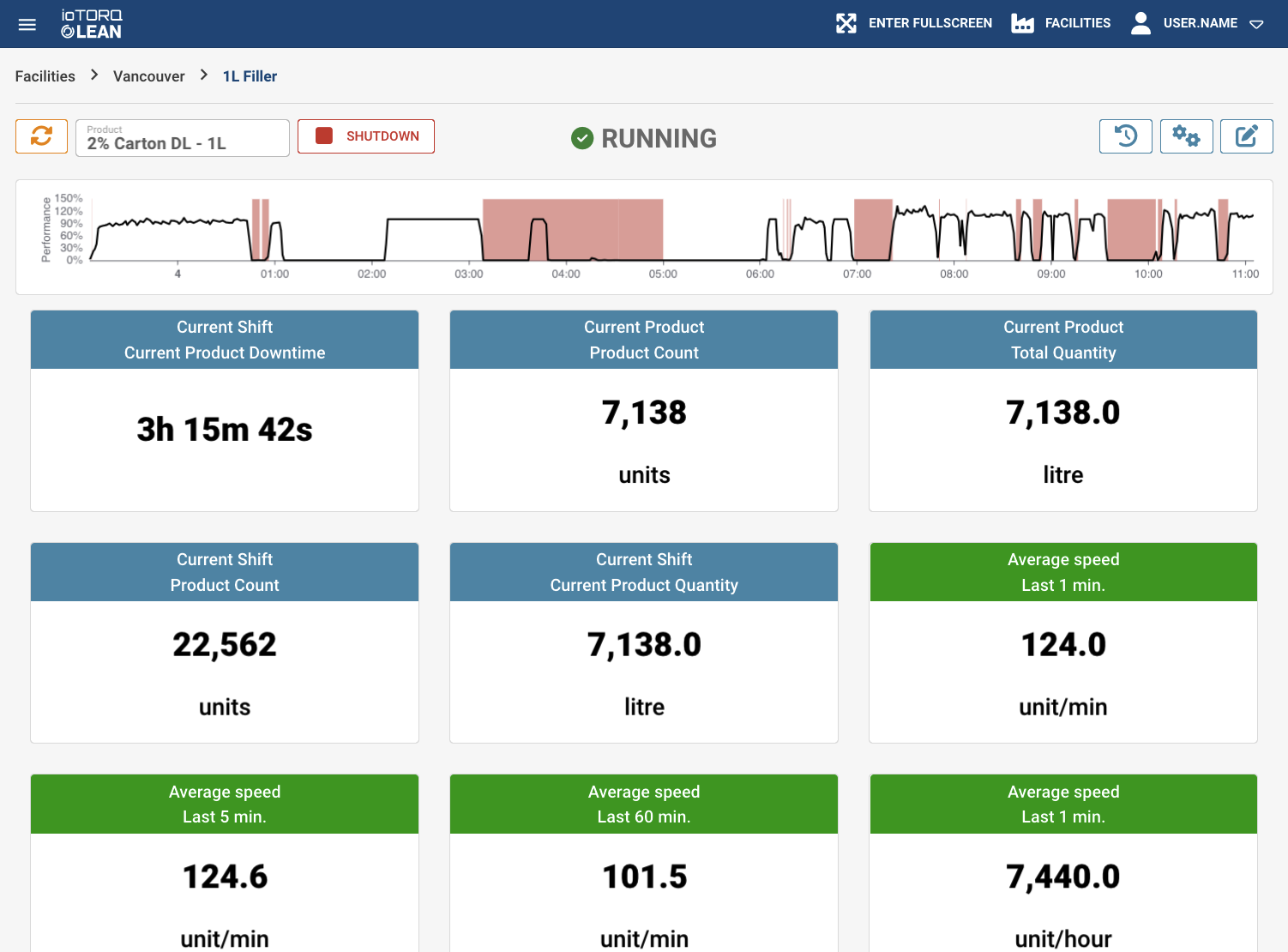This screenshot has width=1288, height=952.
Task: Click the 124.0 unit/min value
Action: coord(1063,645)
